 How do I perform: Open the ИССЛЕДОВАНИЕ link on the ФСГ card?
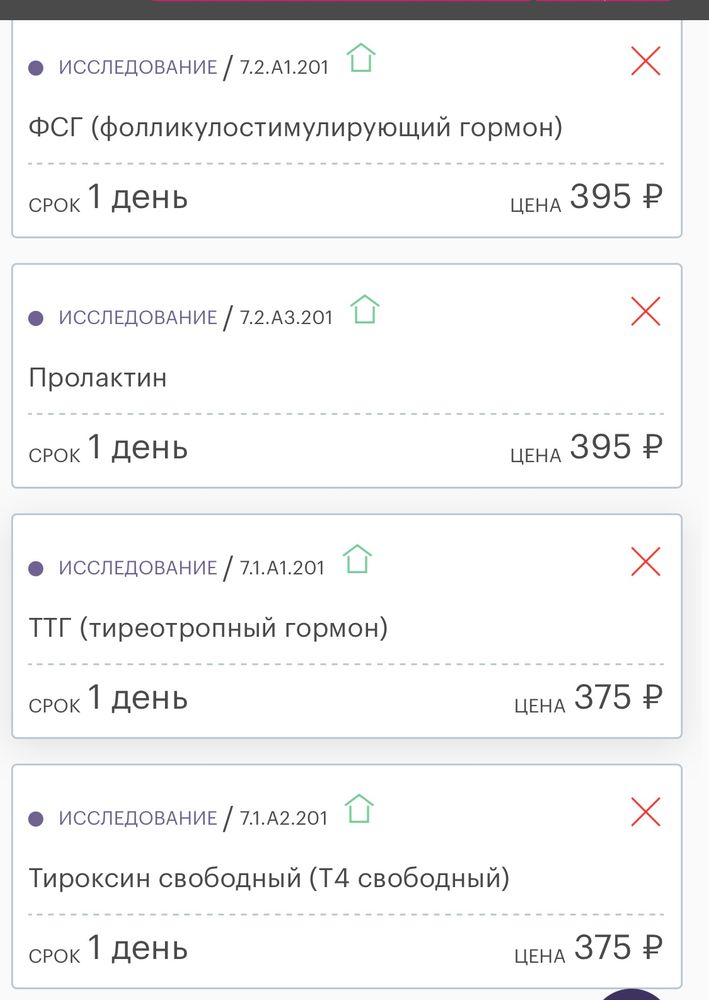coord(138,67)
